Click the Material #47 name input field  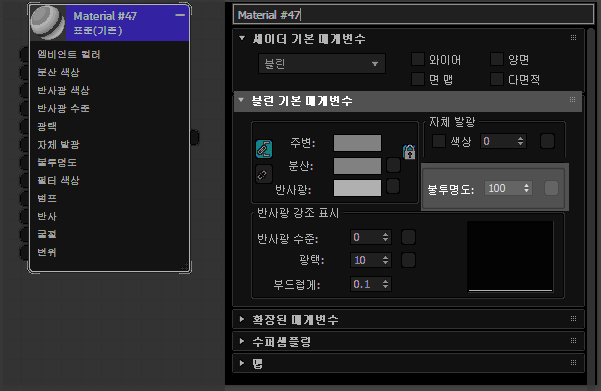coord(413,15)
